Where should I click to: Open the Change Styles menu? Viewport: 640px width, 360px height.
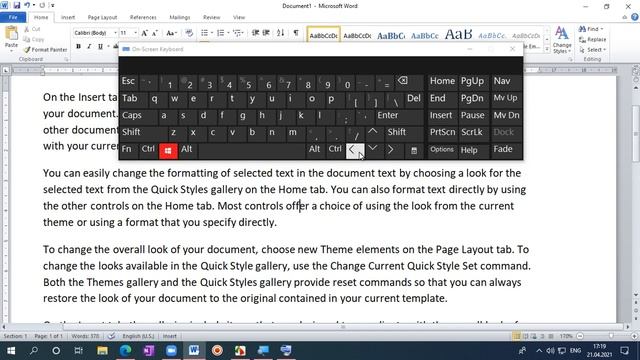tap(562, 40)
